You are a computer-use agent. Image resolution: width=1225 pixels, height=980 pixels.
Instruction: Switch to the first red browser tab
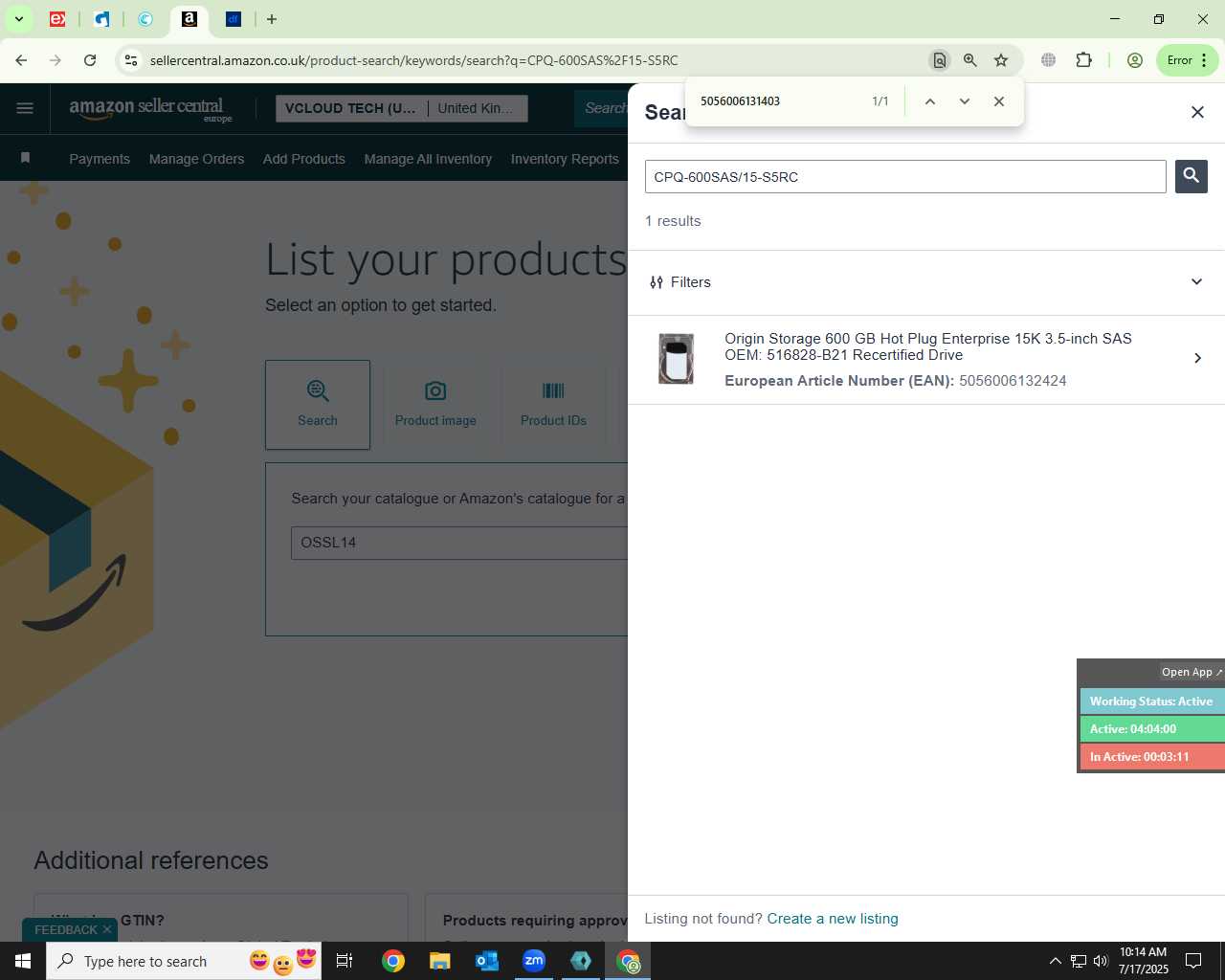(x=57, y=19)
